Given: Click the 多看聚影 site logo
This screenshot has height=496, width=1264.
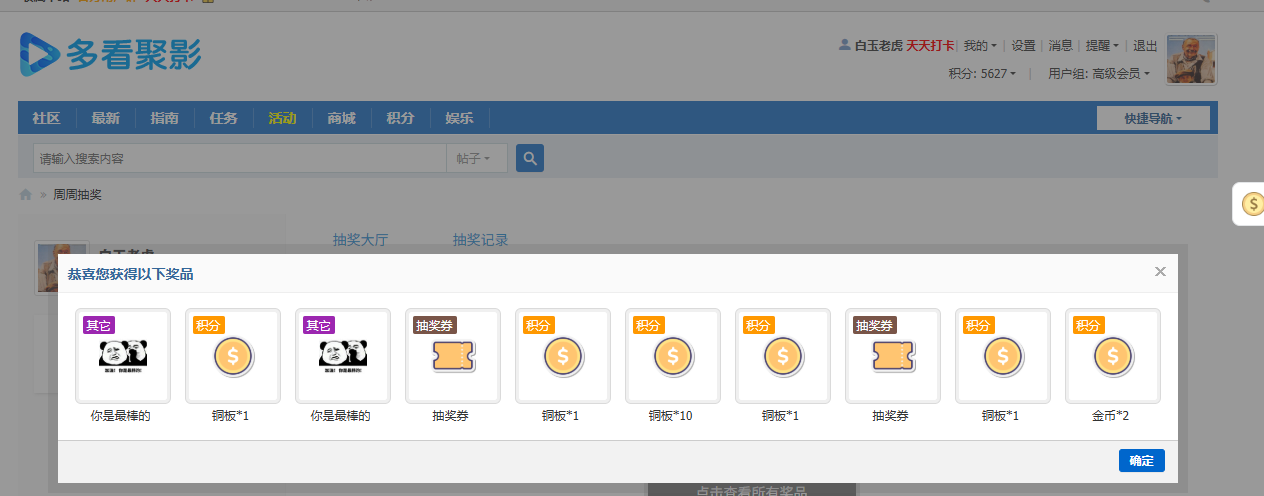Looking at the screenshot, I should point(111,55).
